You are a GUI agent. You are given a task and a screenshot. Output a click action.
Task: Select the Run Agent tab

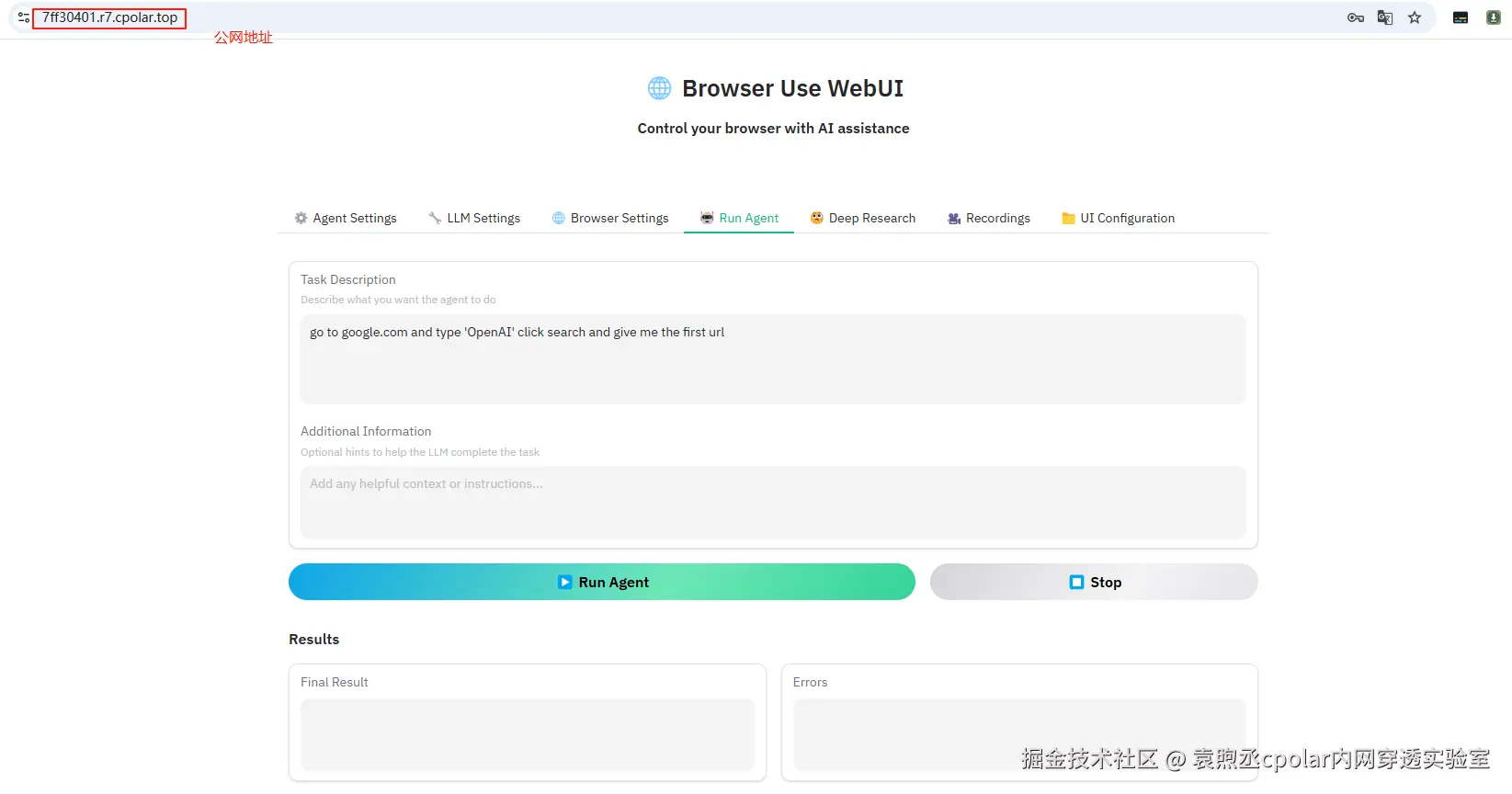[739, 218]
